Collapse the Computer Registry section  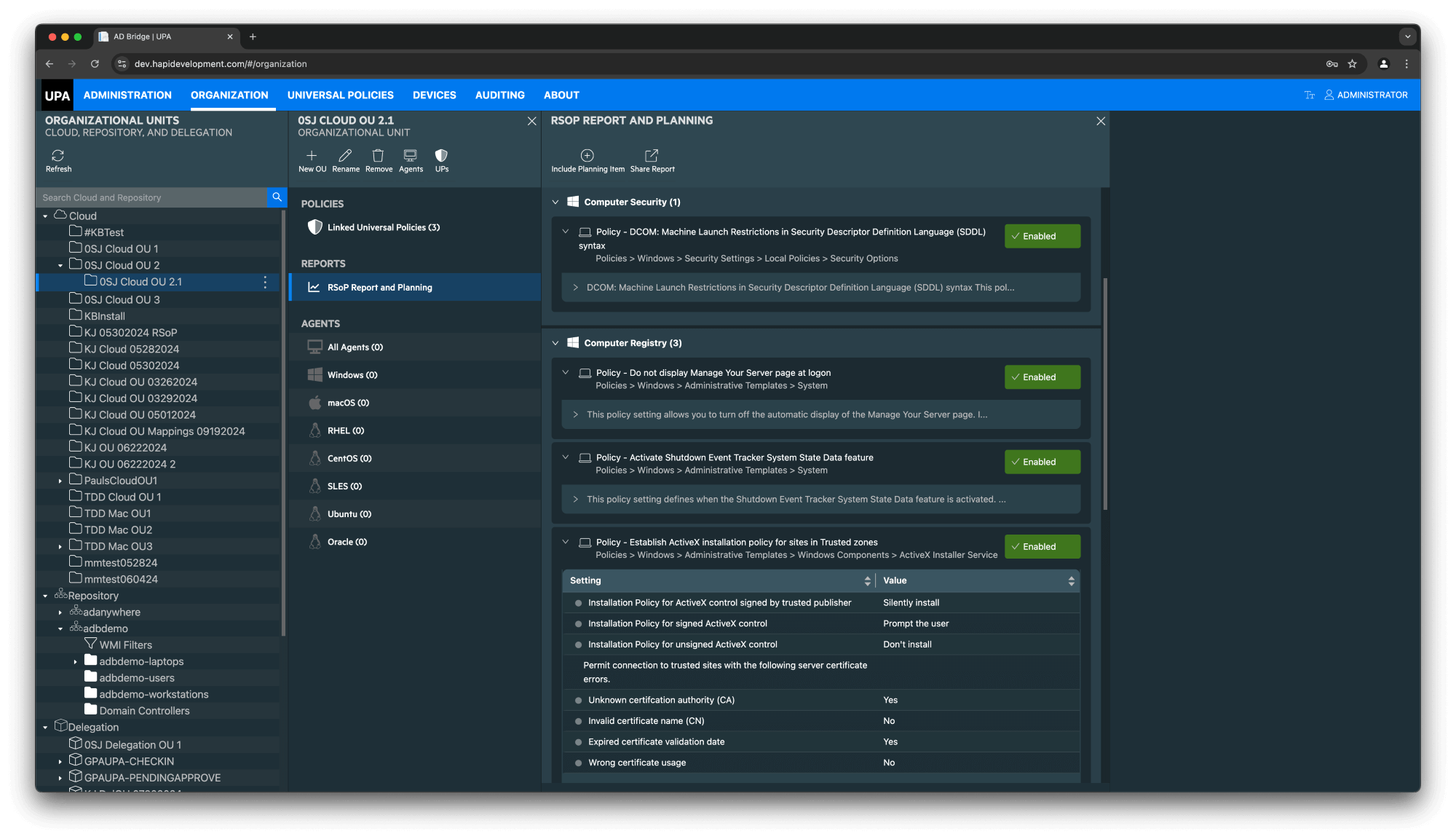pyautogui.click(x=555, y=342)
